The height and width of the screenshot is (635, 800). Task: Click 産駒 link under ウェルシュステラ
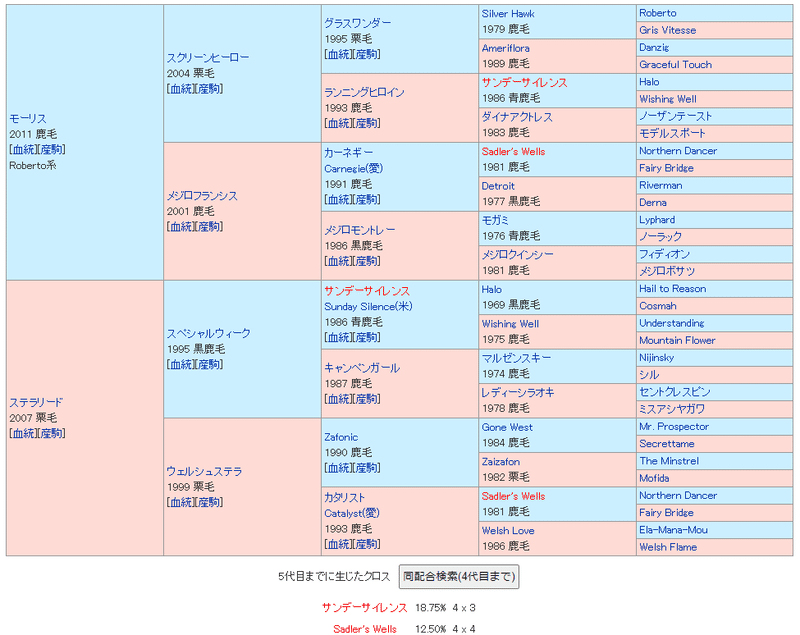coord(209,502)
